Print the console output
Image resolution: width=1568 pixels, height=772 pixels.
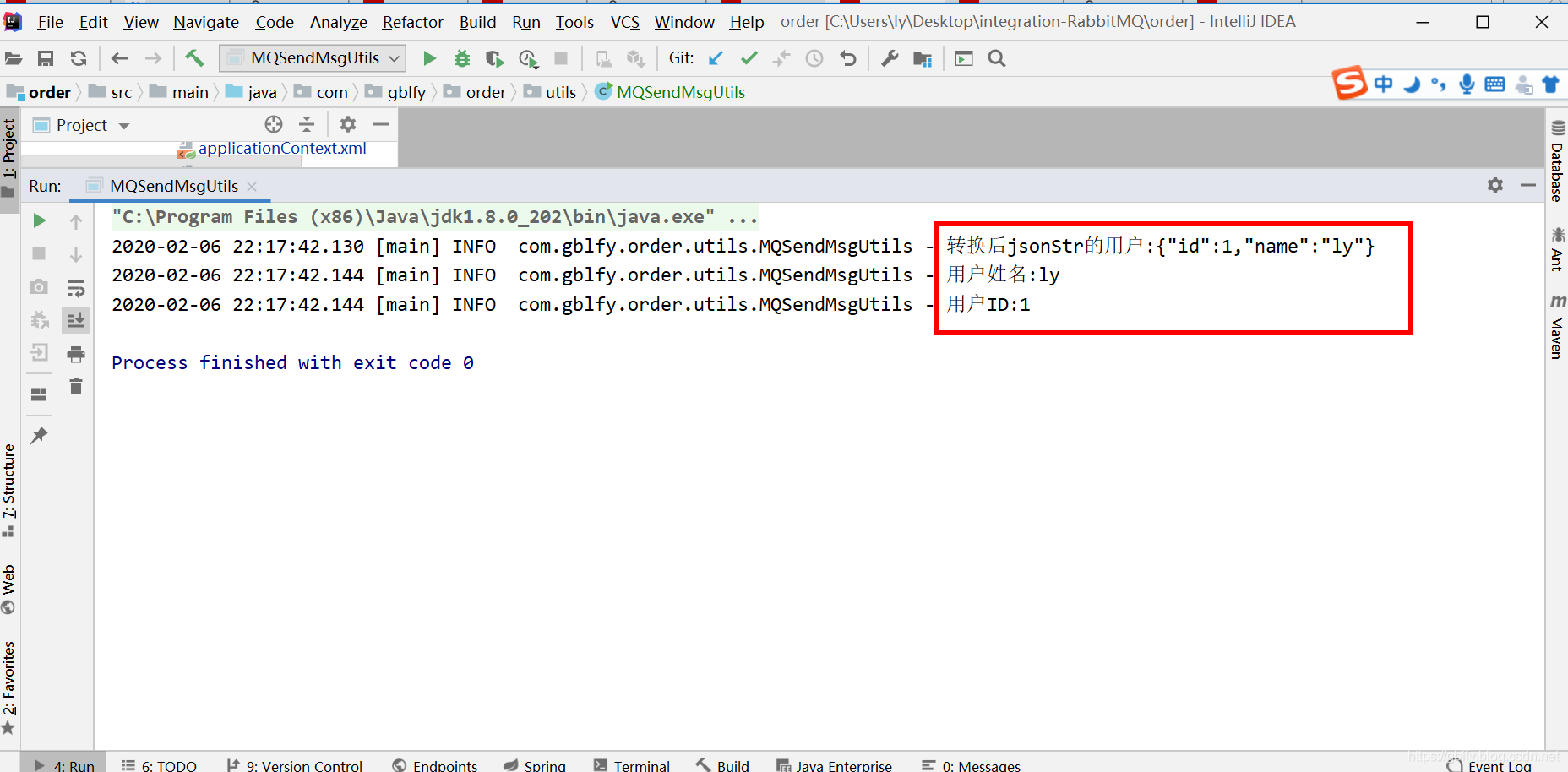click(x=76, y=354)
